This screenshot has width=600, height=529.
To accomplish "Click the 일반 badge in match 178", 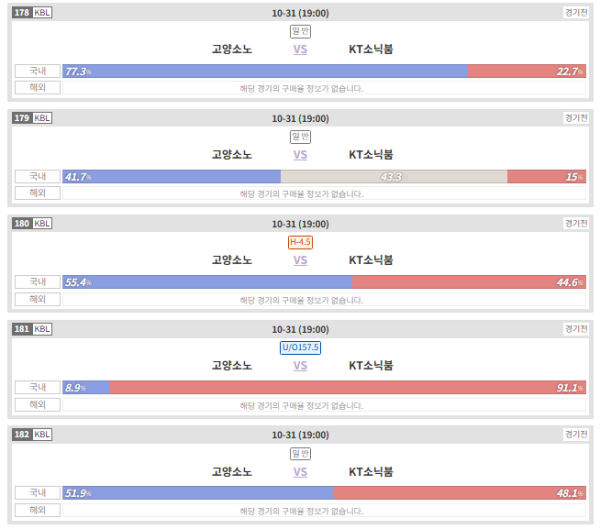I will click(300, 31).
